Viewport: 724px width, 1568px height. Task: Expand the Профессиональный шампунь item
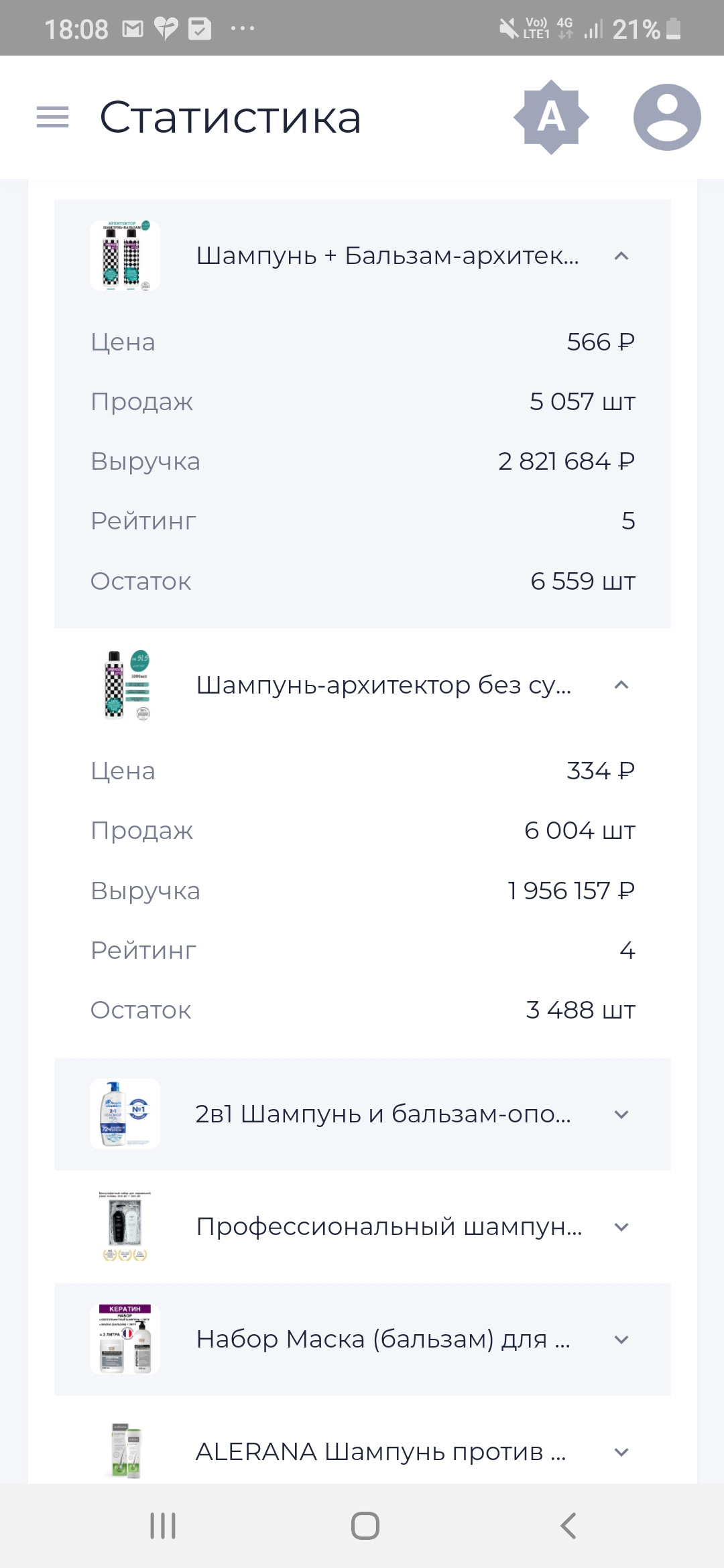coord(621,1227)
